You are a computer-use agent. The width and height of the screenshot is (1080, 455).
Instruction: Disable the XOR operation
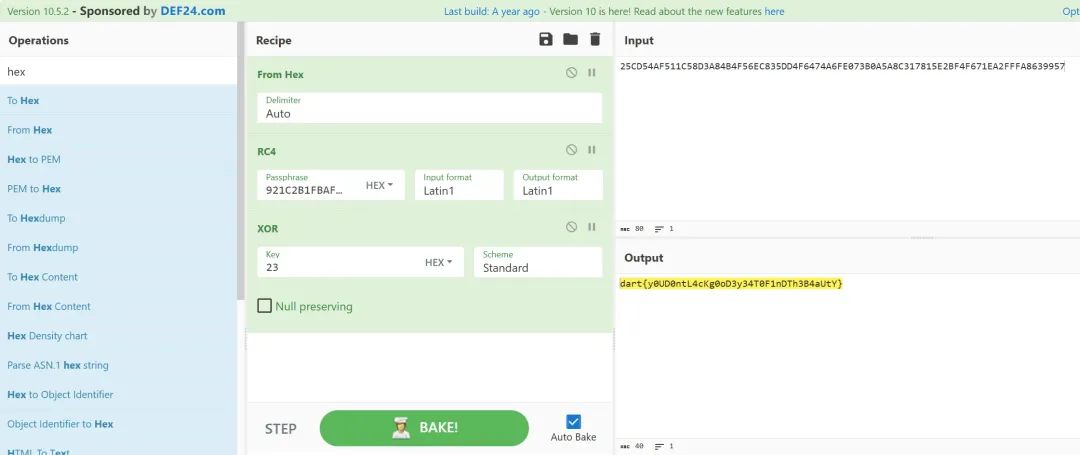[572, 226]
